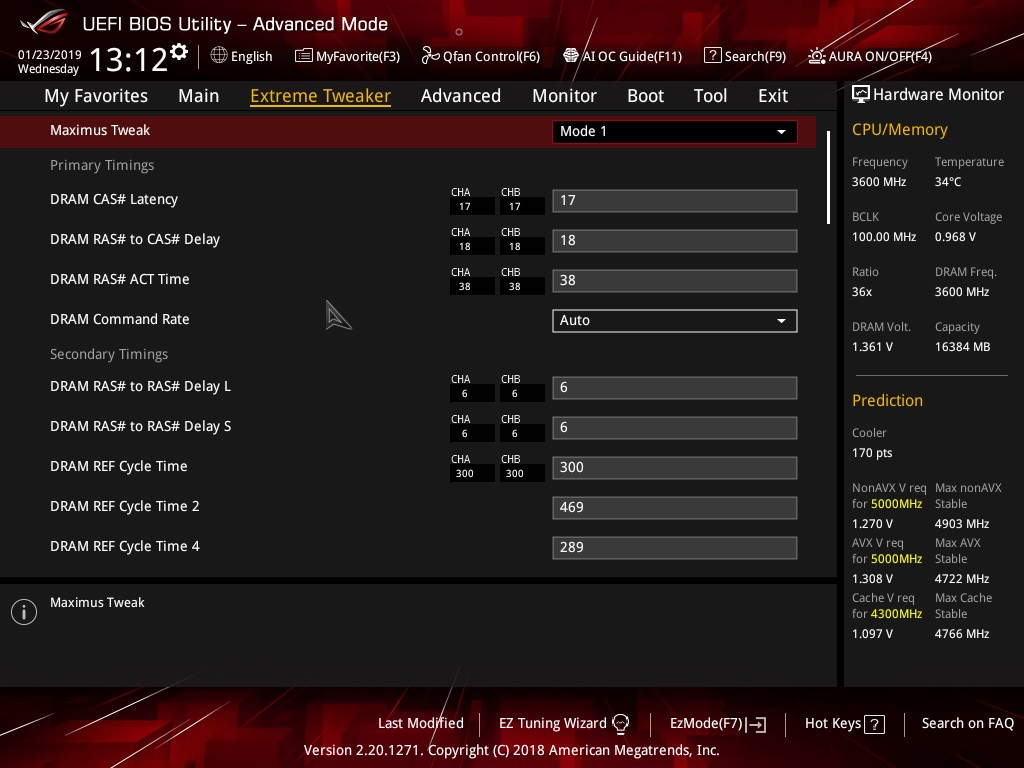Image resolution: width=1024 pixels, height=768 pixels.
Task: Open Qfan Control(F6)
Action: (x=481, y=56)
